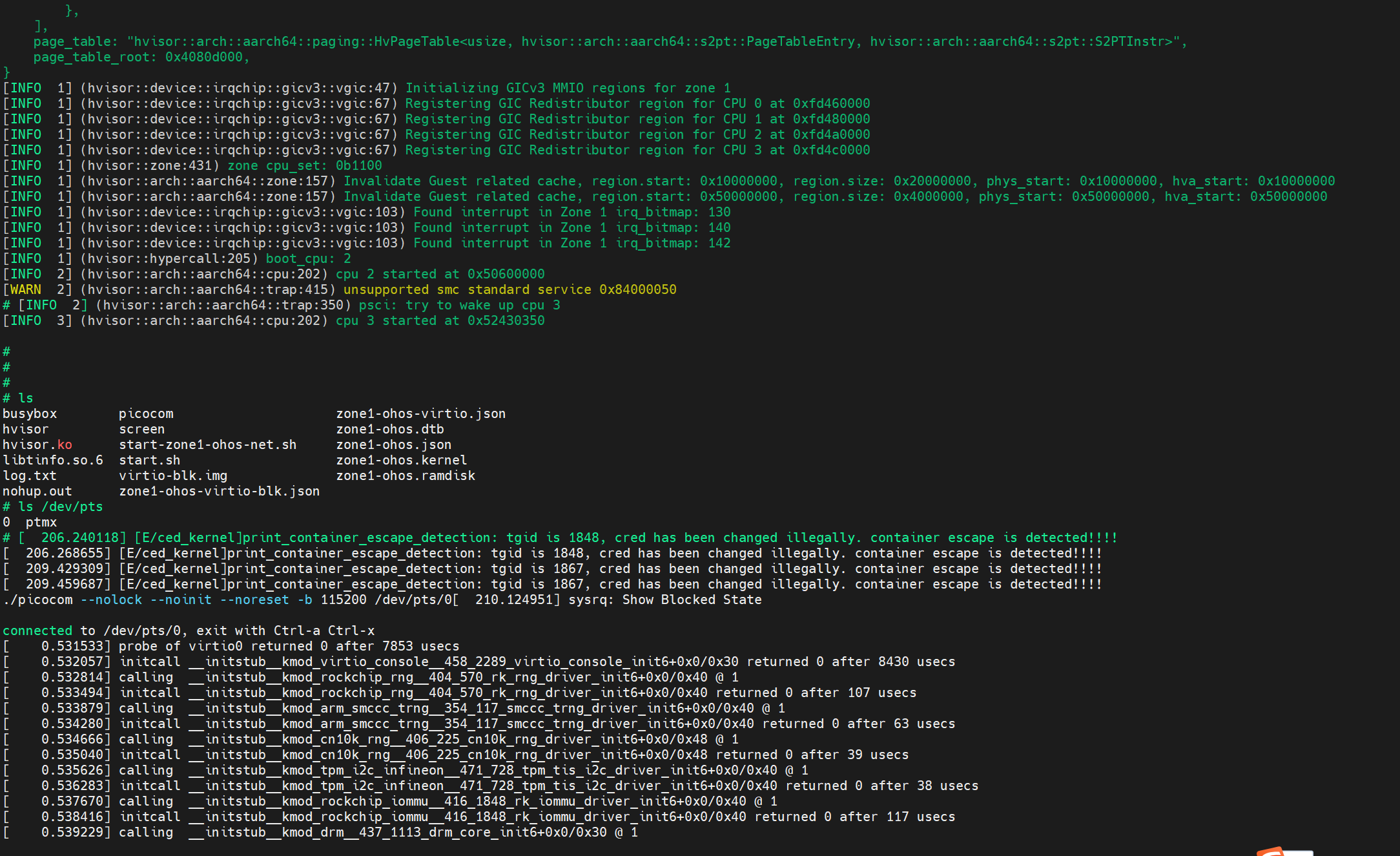Click the WARN unsupported smc standard service line

tap(340, 289)
